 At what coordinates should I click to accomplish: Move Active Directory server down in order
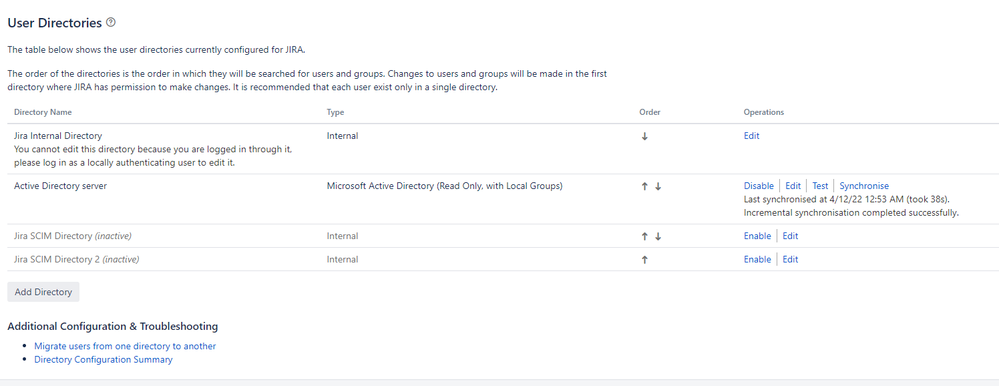click(658, 187)
